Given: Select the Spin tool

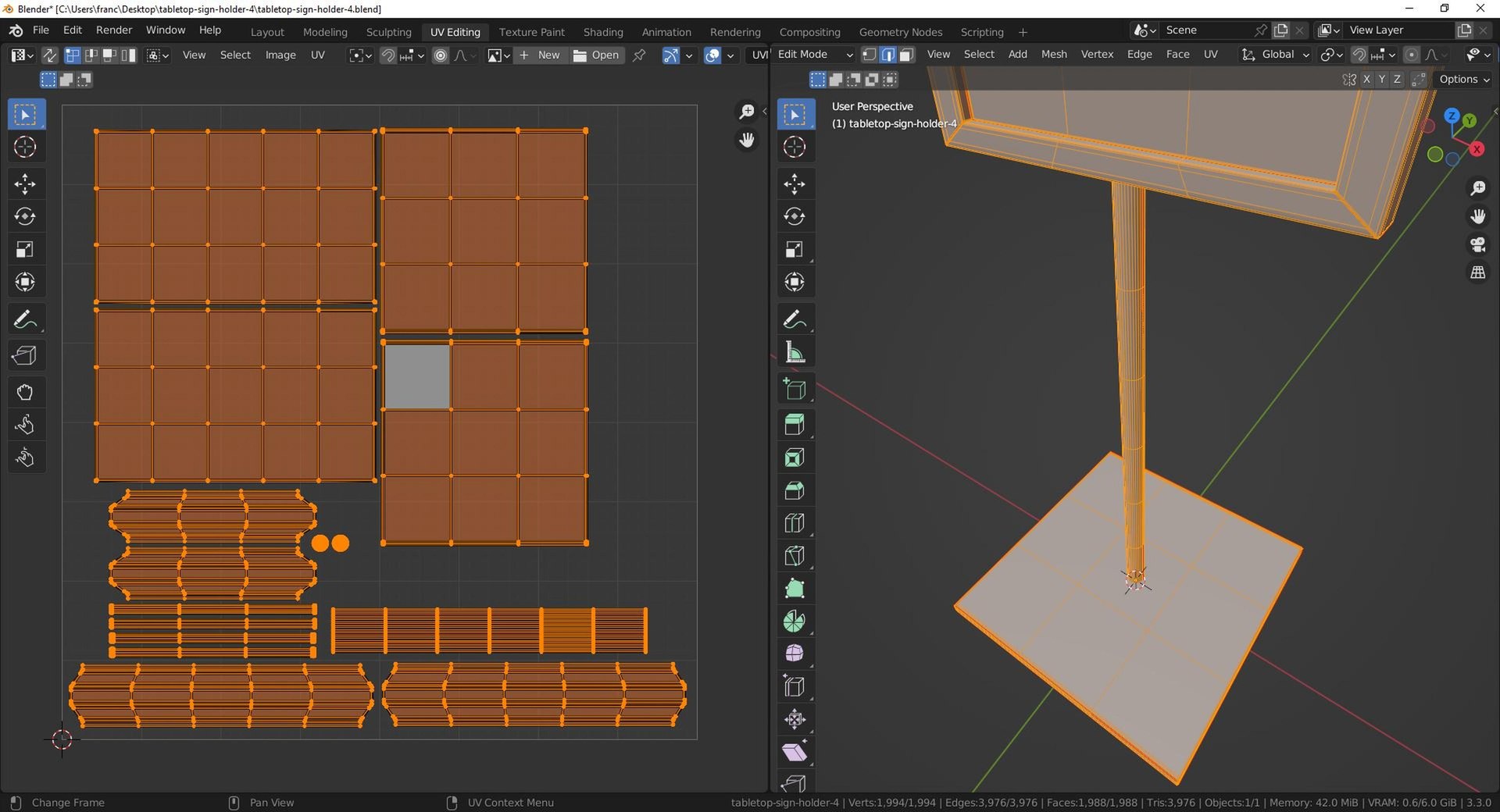Looking at the screenshot, I should coord(795,621).
